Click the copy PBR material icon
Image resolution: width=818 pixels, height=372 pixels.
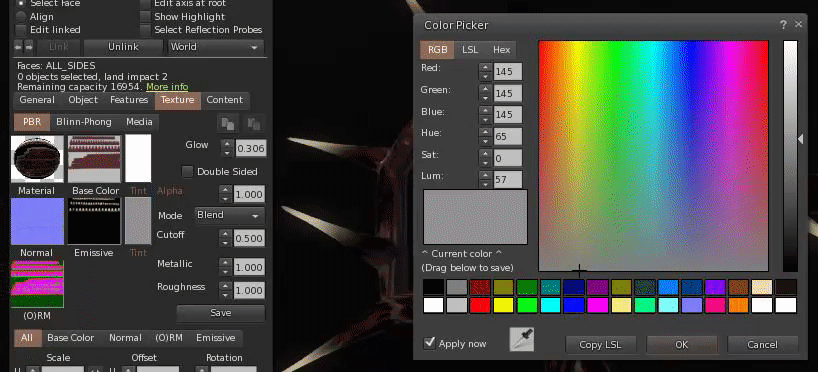point(228,124)
